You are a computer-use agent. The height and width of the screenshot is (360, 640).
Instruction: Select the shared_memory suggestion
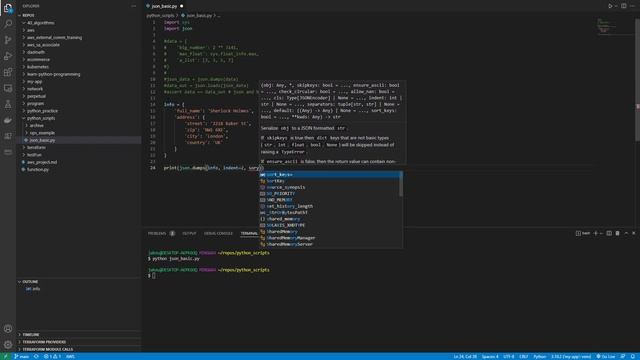click(331, 219)
